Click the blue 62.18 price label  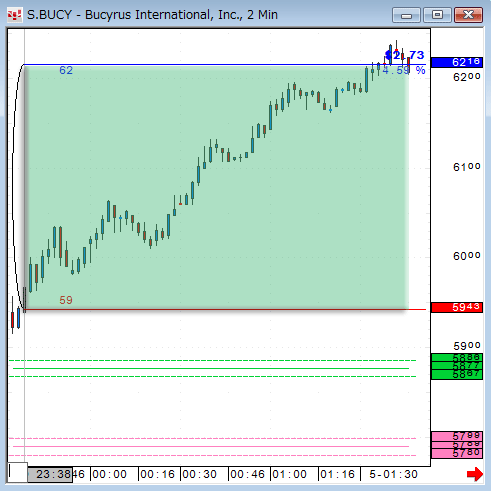[457, 62]
